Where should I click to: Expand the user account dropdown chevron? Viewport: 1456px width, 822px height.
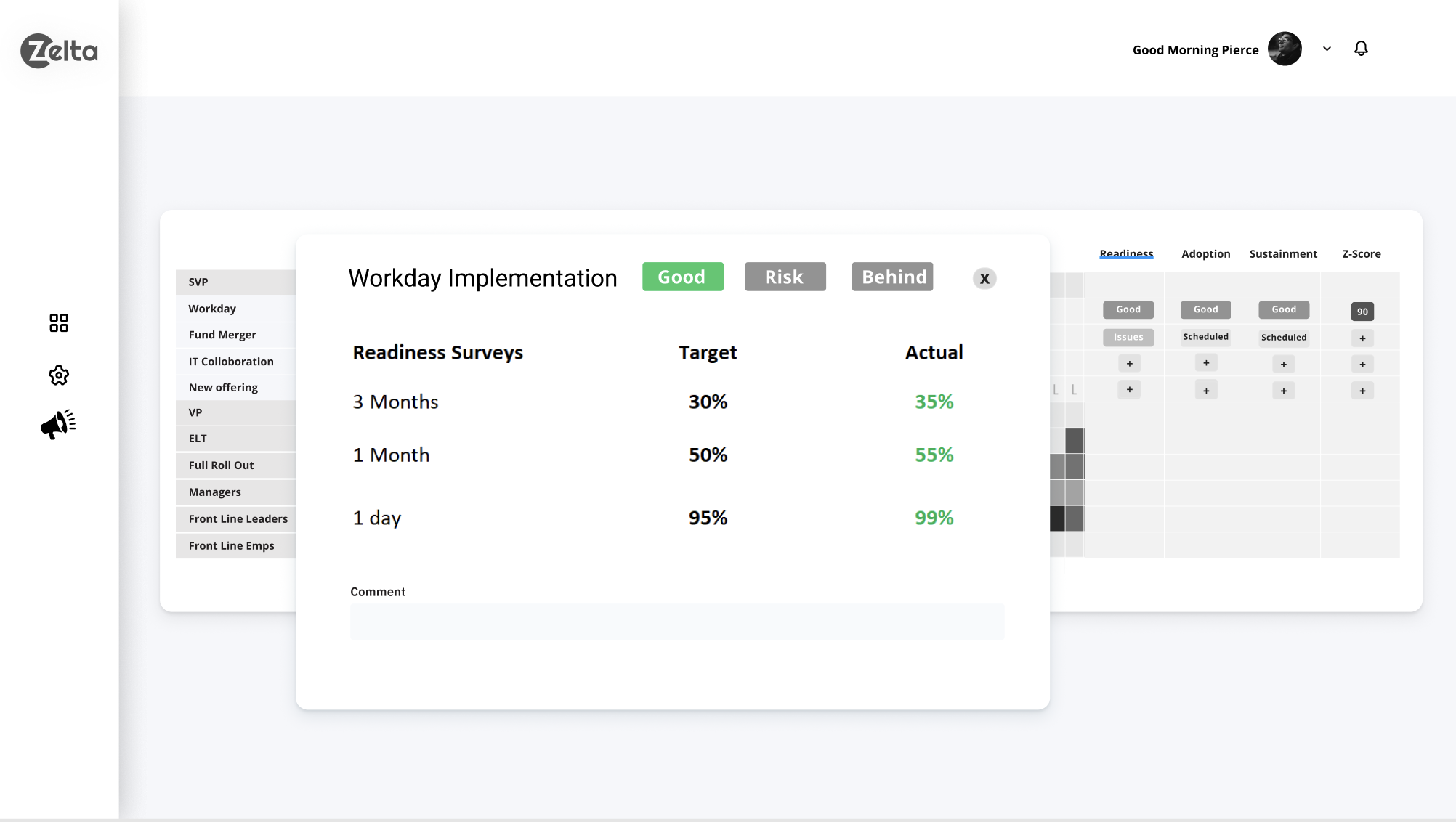(x=1327, y=49)
